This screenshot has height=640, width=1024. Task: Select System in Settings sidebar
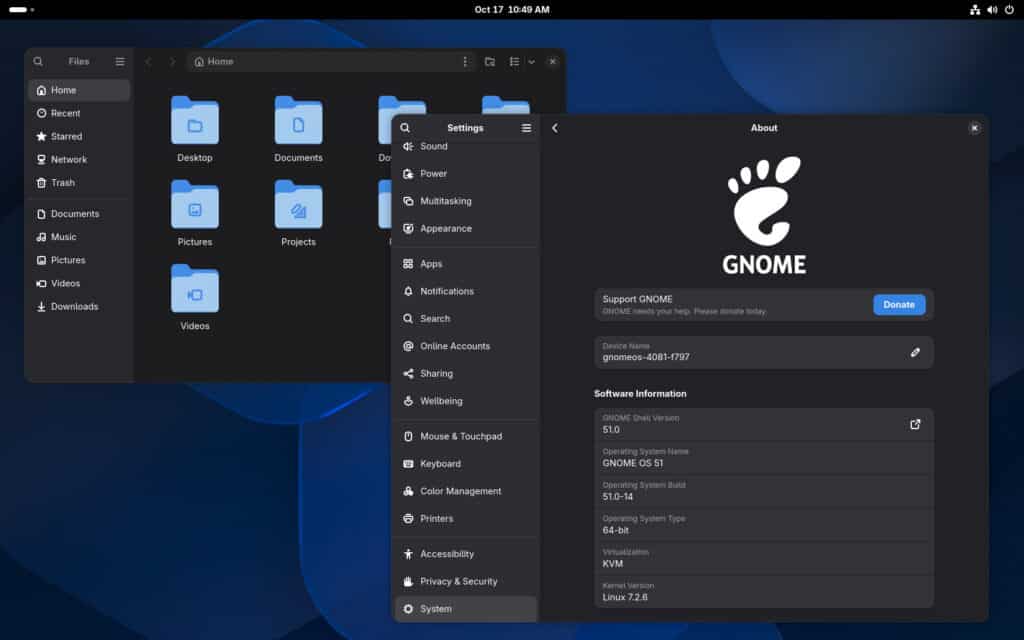click(466, 609)
